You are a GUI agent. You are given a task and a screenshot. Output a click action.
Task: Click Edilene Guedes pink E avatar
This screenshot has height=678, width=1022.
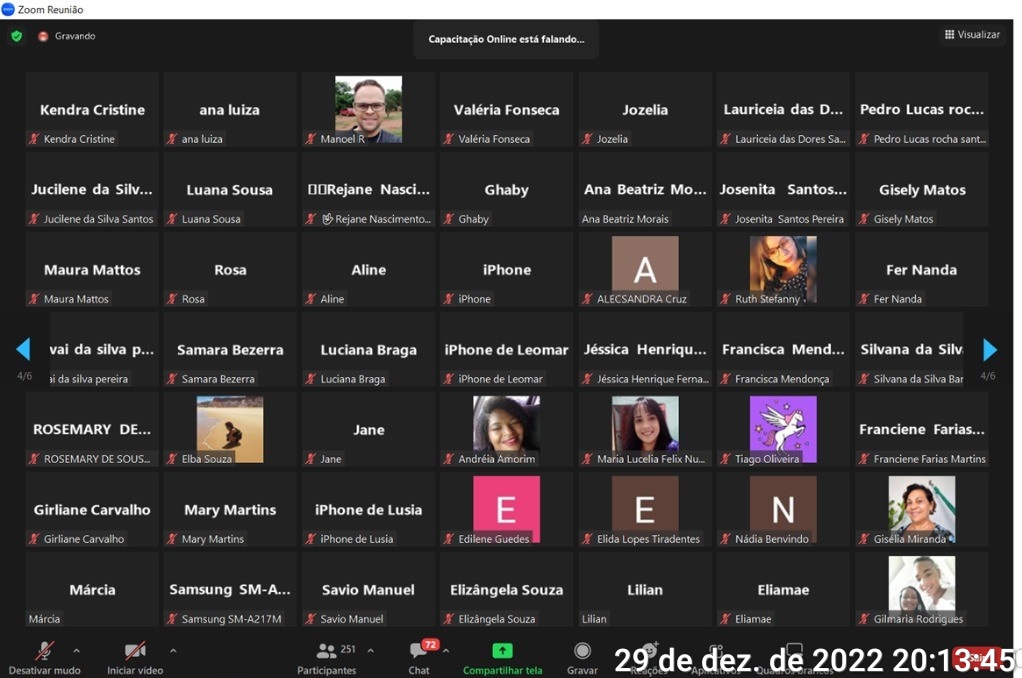tap(506, 508)
